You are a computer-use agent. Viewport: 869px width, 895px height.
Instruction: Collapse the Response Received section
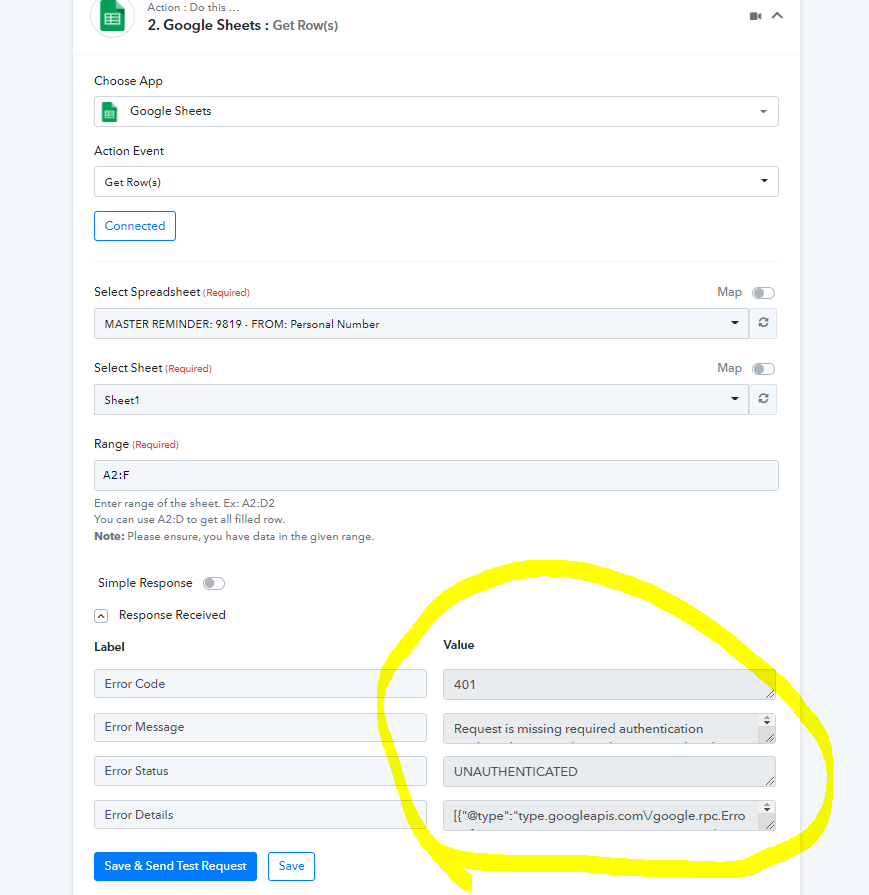tap(101, 616)
